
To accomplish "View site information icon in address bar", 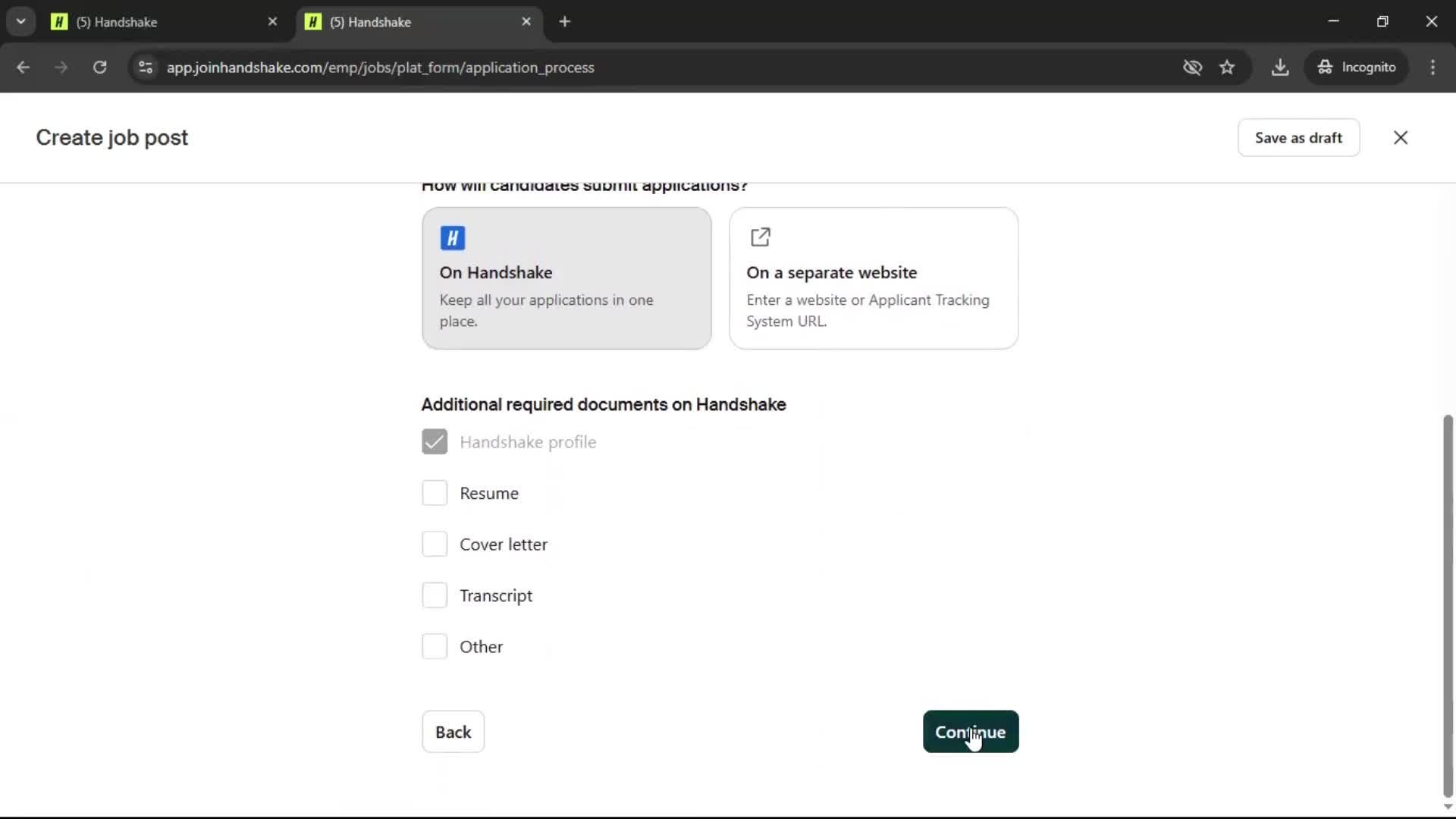I will coord(146,67).
